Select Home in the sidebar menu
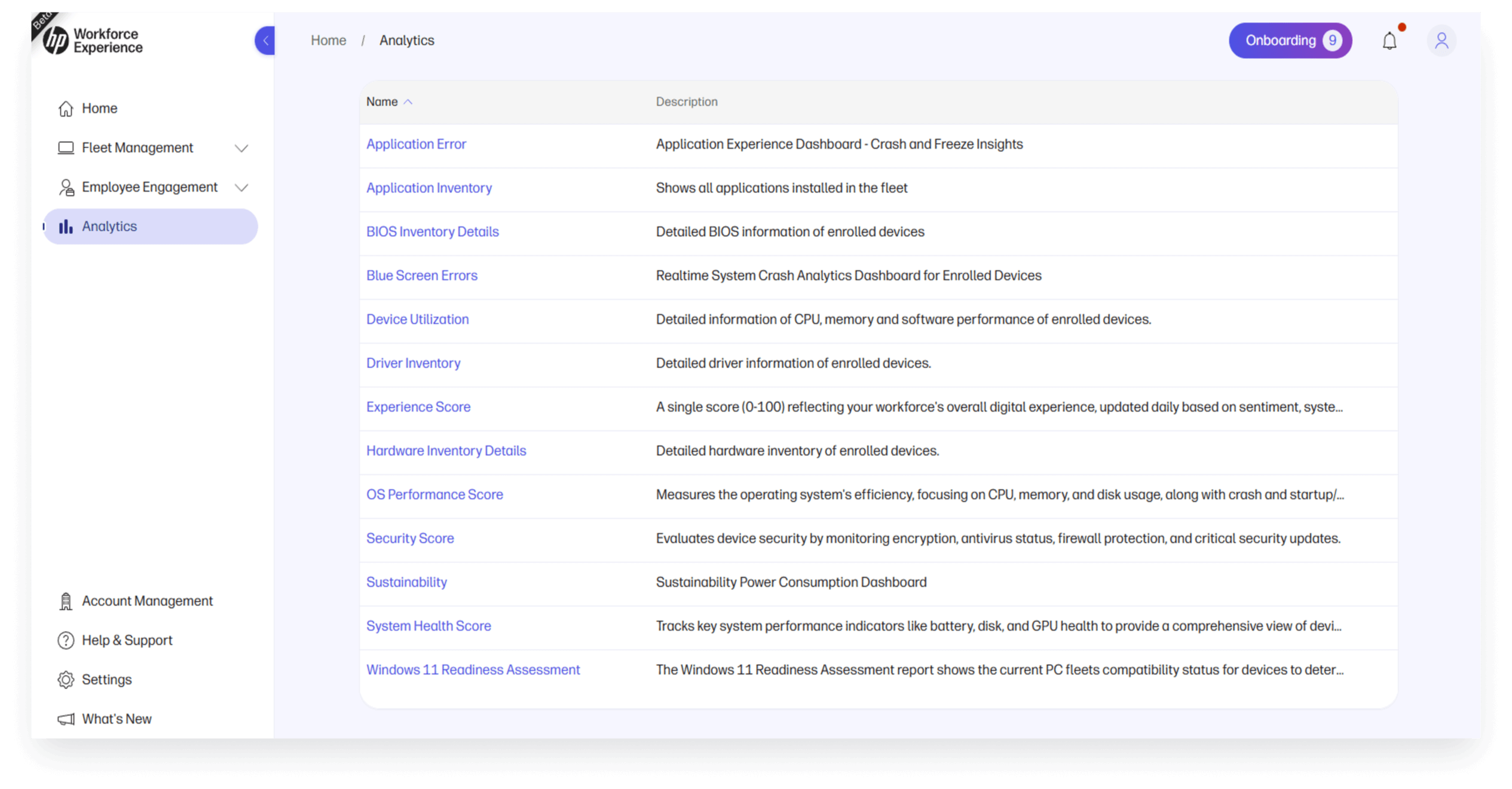Image resolution: width=1512 pixels, height=789 pixels. pos(151,109)
